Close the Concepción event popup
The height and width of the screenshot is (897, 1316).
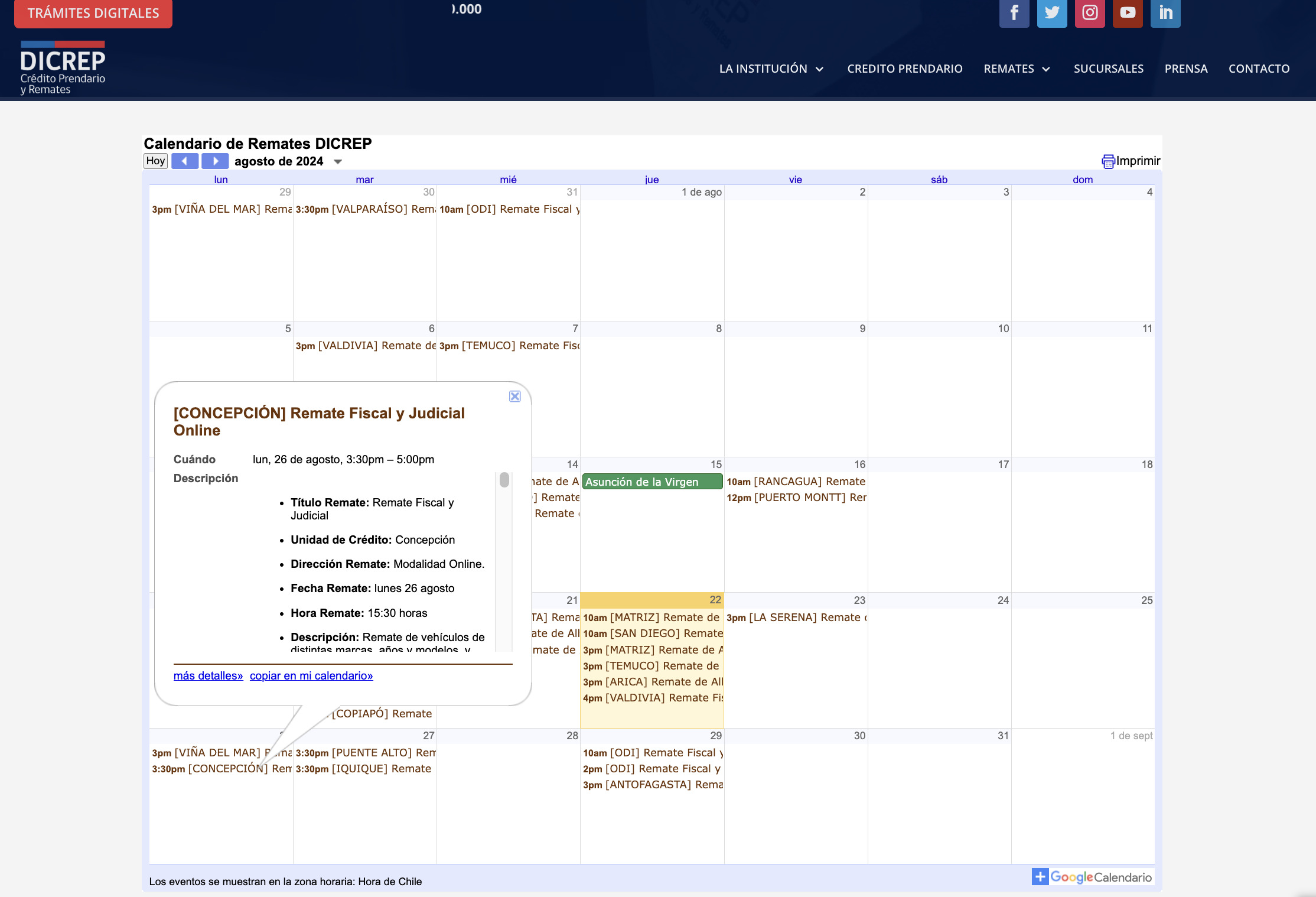click(x=514, y=396)
